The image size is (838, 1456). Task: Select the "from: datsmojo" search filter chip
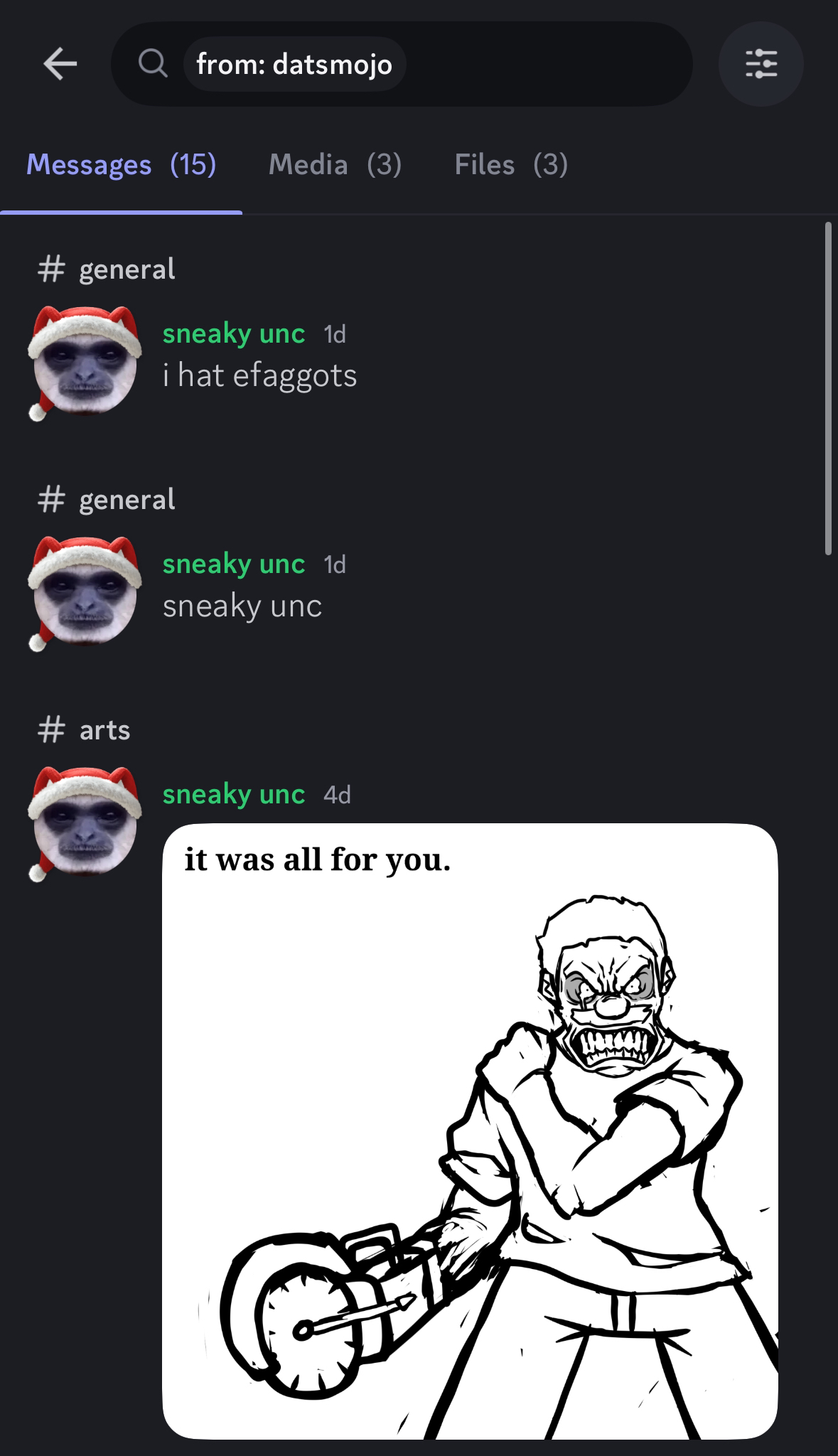pyautogui.click(x=294, y=65)
